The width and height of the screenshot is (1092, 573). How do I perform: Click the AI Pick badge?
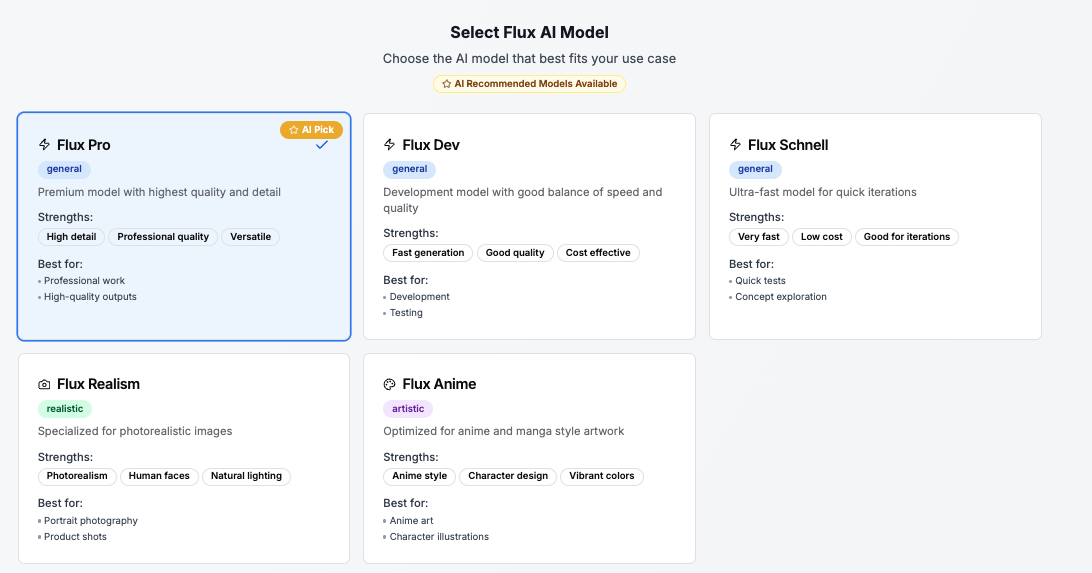[311, 130]
